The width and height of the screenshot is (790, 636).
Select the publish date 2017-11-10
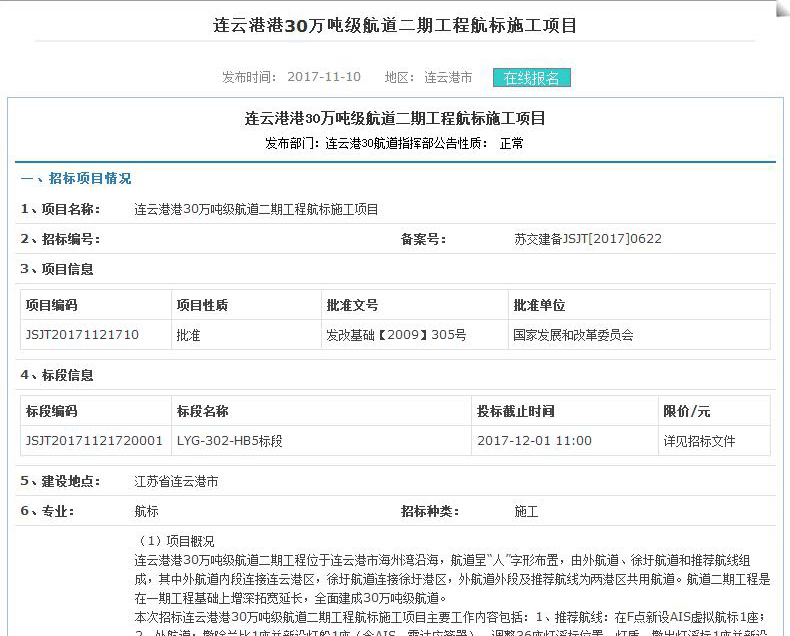(x=324, y=77)
